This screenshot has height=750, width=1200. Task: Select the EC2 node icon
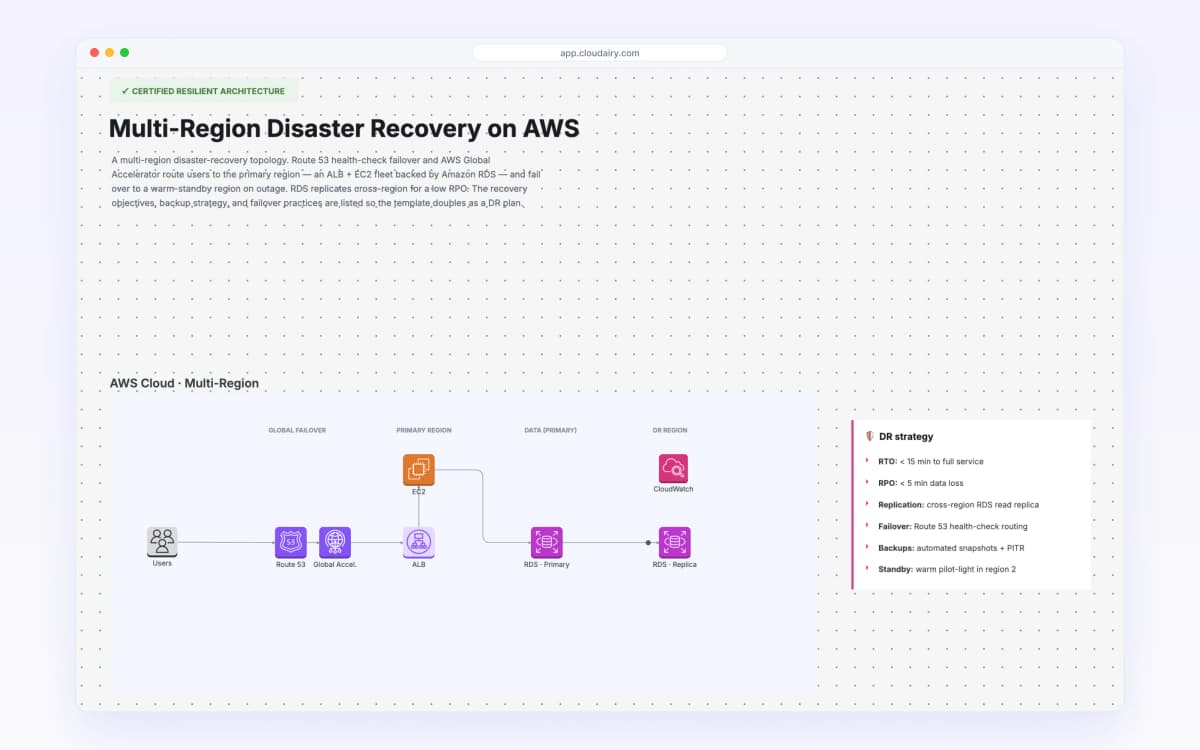[419, 469]
